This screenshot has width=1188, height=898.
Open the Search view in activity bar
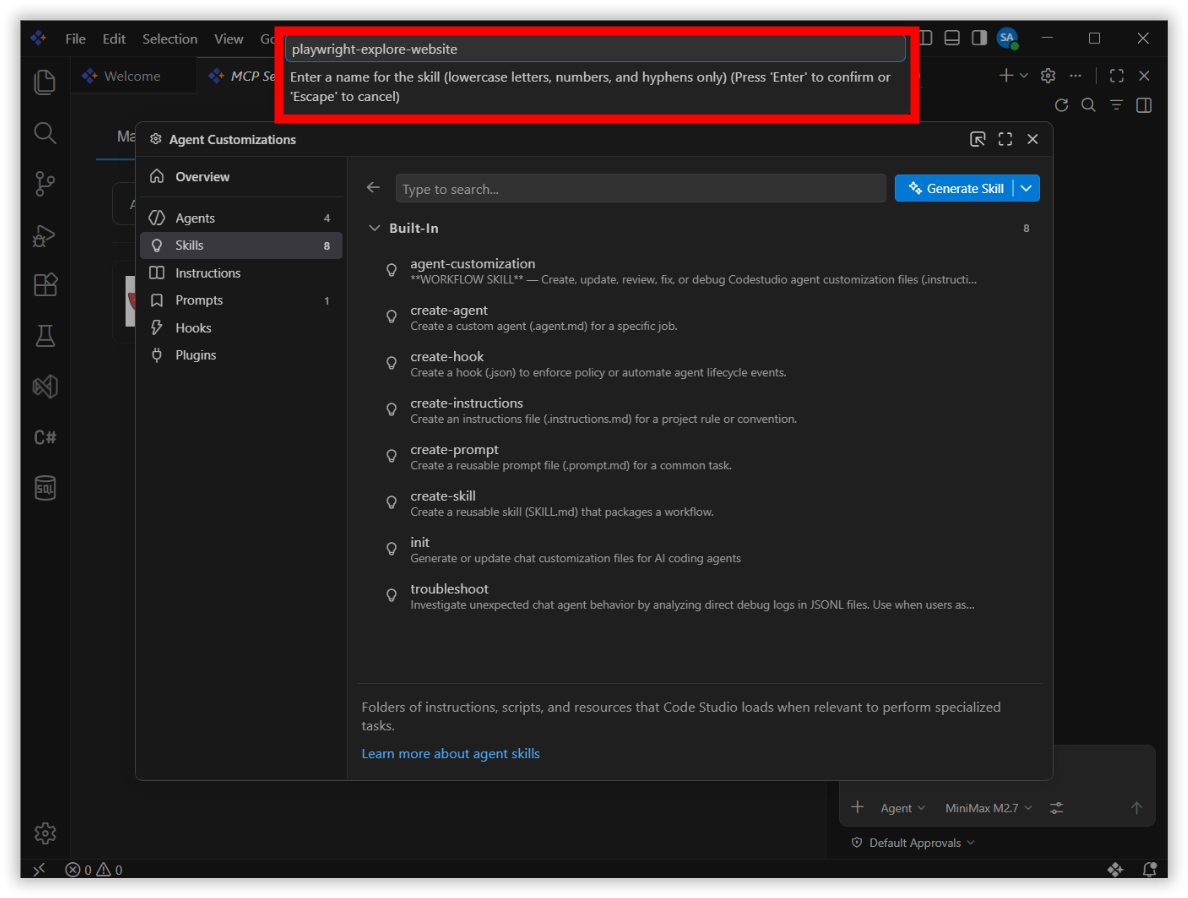(45, 133)
